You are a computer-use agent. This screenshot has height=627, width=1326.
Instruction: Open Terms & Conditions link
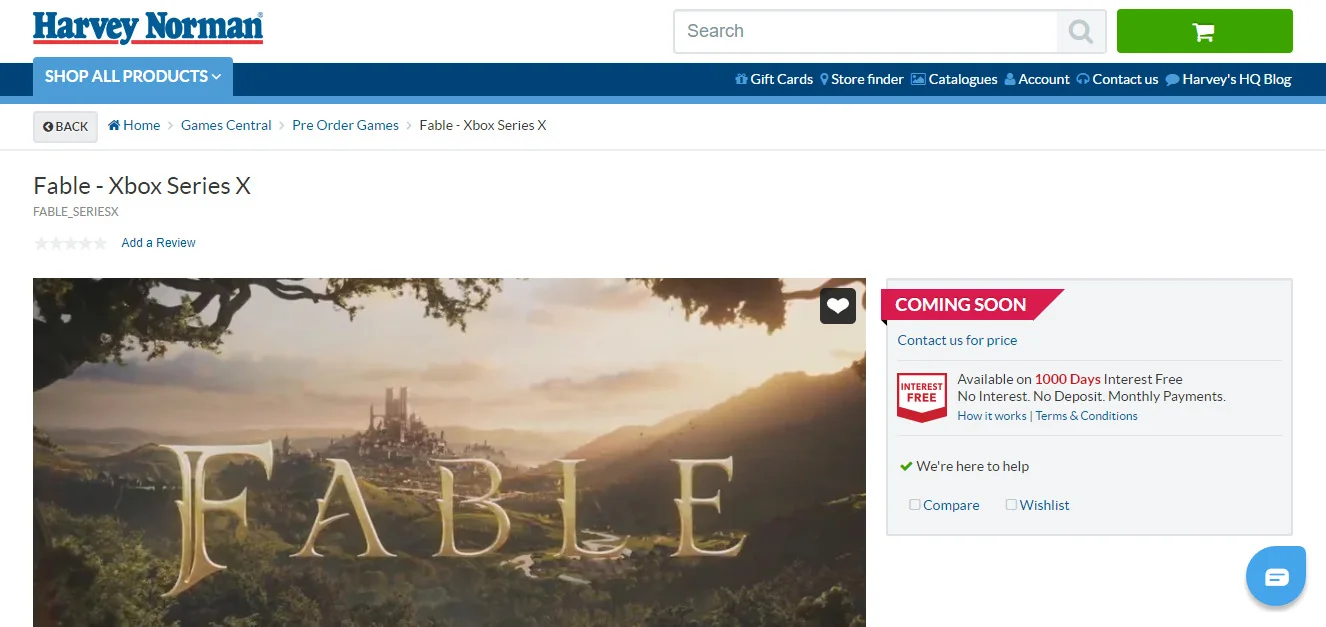(1086, 416)
